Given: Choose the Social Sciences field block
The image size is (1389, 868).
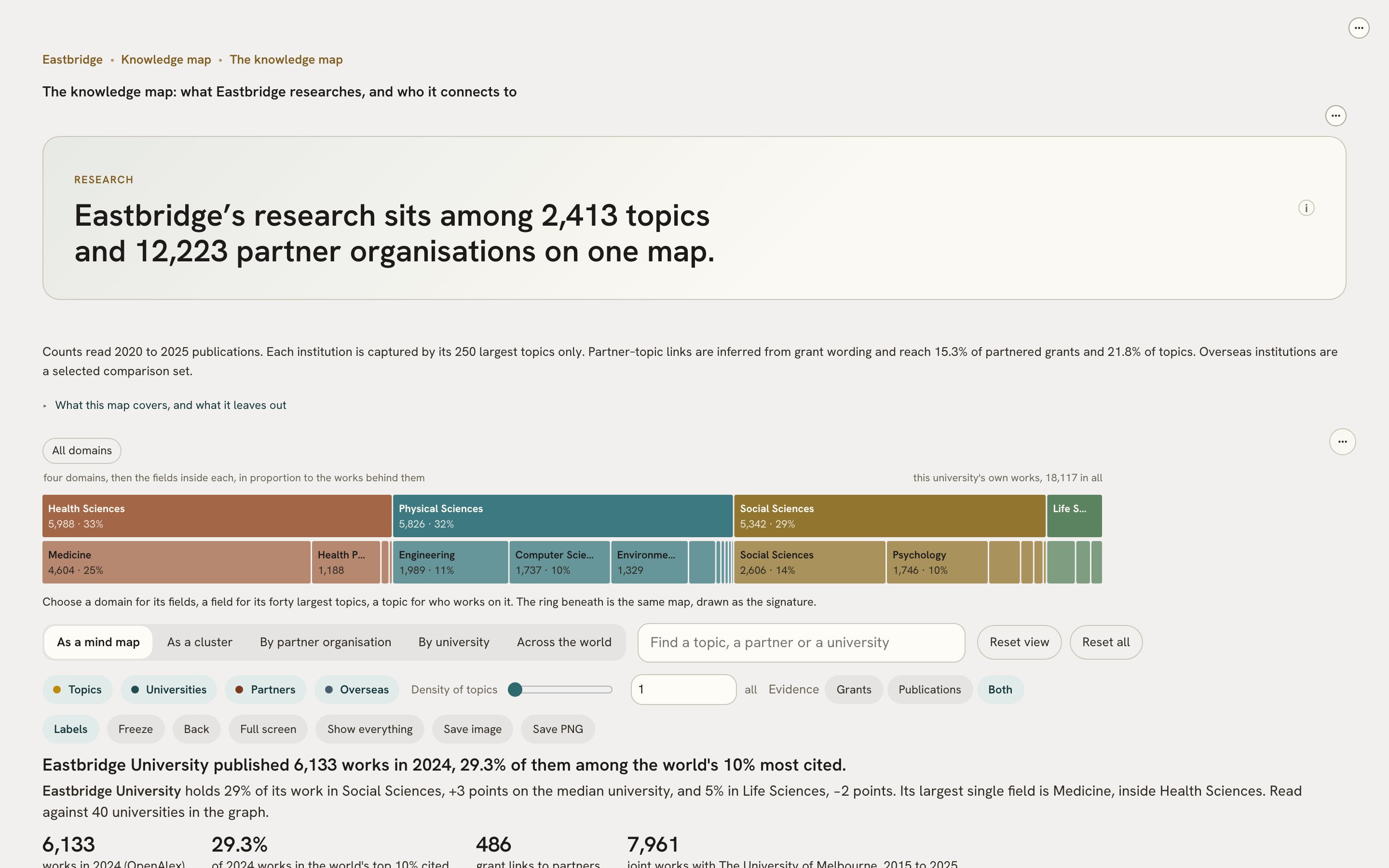Looking at the screenshot, I should (810, 563).
